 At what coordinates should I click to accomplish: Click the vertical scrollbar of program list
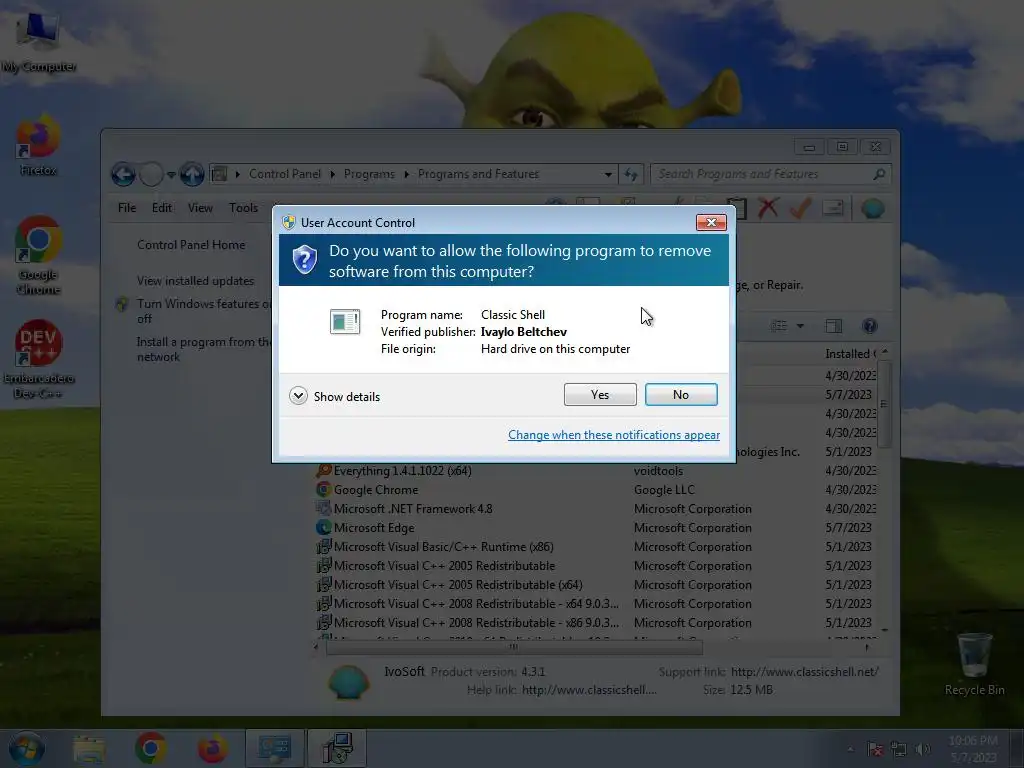[884, 403]
